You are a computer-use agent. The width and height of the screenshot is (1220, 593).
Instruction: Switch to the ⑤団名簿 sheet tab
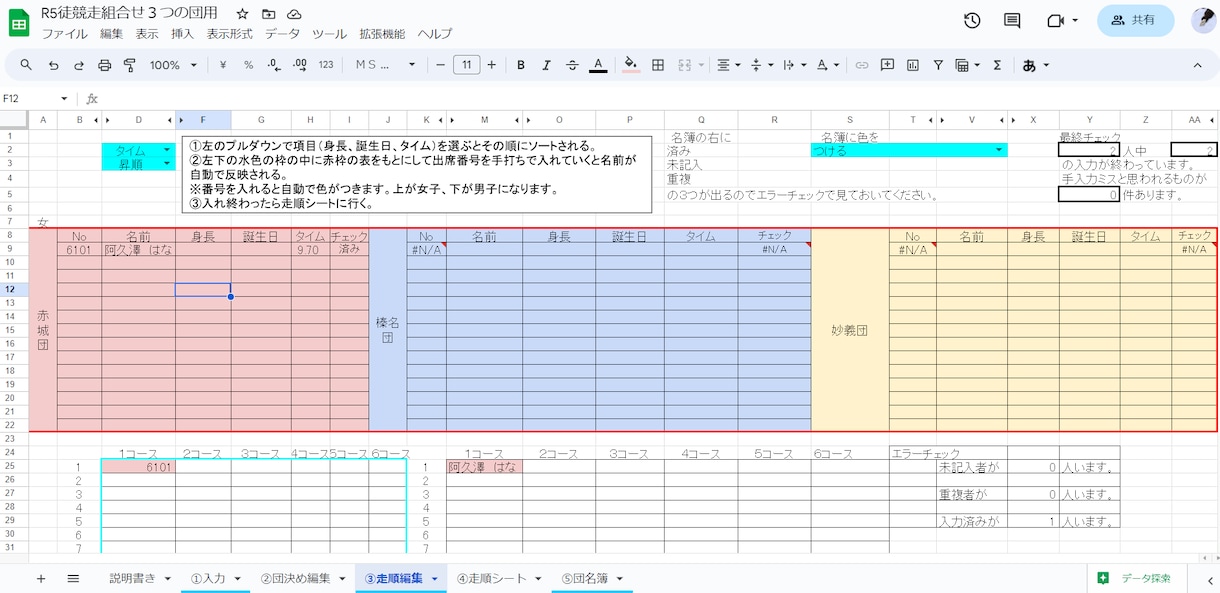click(591, 578)
